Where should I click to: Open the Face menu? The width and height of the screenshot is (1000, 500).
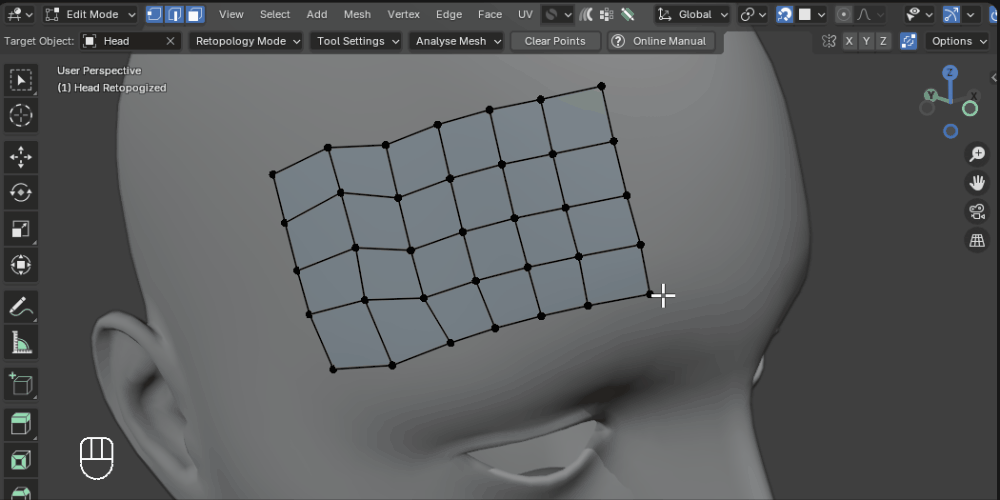click(x=490, y=14)
